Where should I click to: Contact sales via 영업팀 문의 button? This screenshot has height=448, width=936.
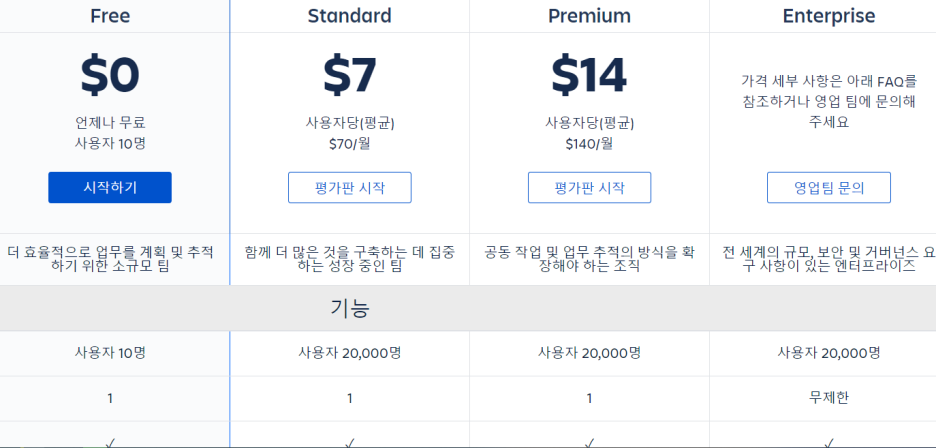(x=829, y=188)
